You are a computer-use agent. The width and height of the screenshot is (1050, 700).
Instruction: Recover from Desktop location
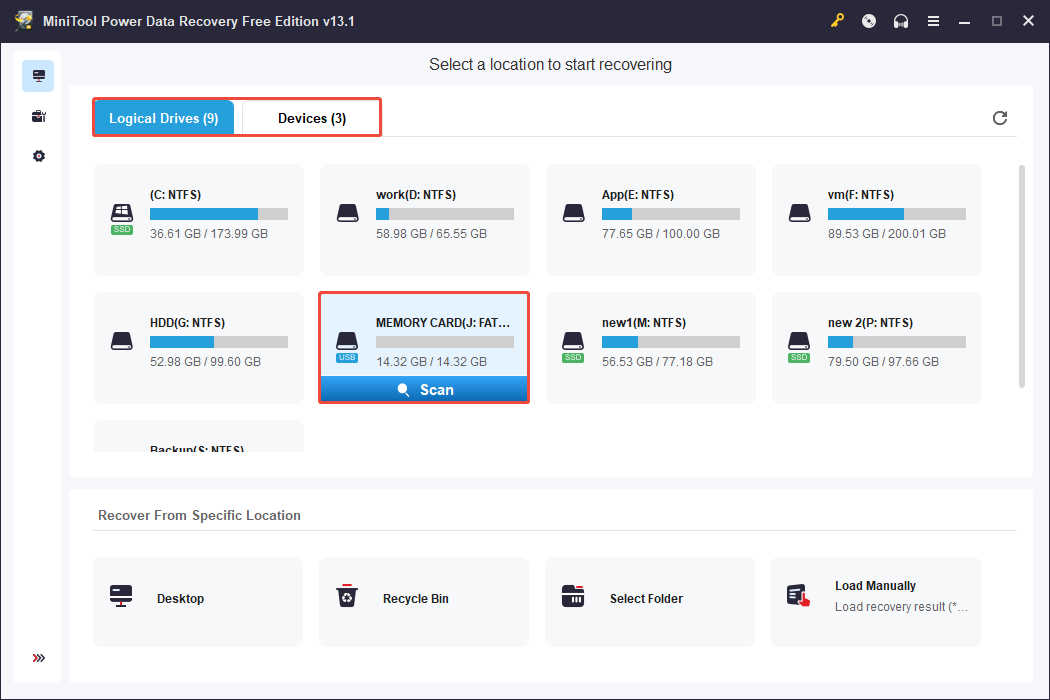click(198, 602)
